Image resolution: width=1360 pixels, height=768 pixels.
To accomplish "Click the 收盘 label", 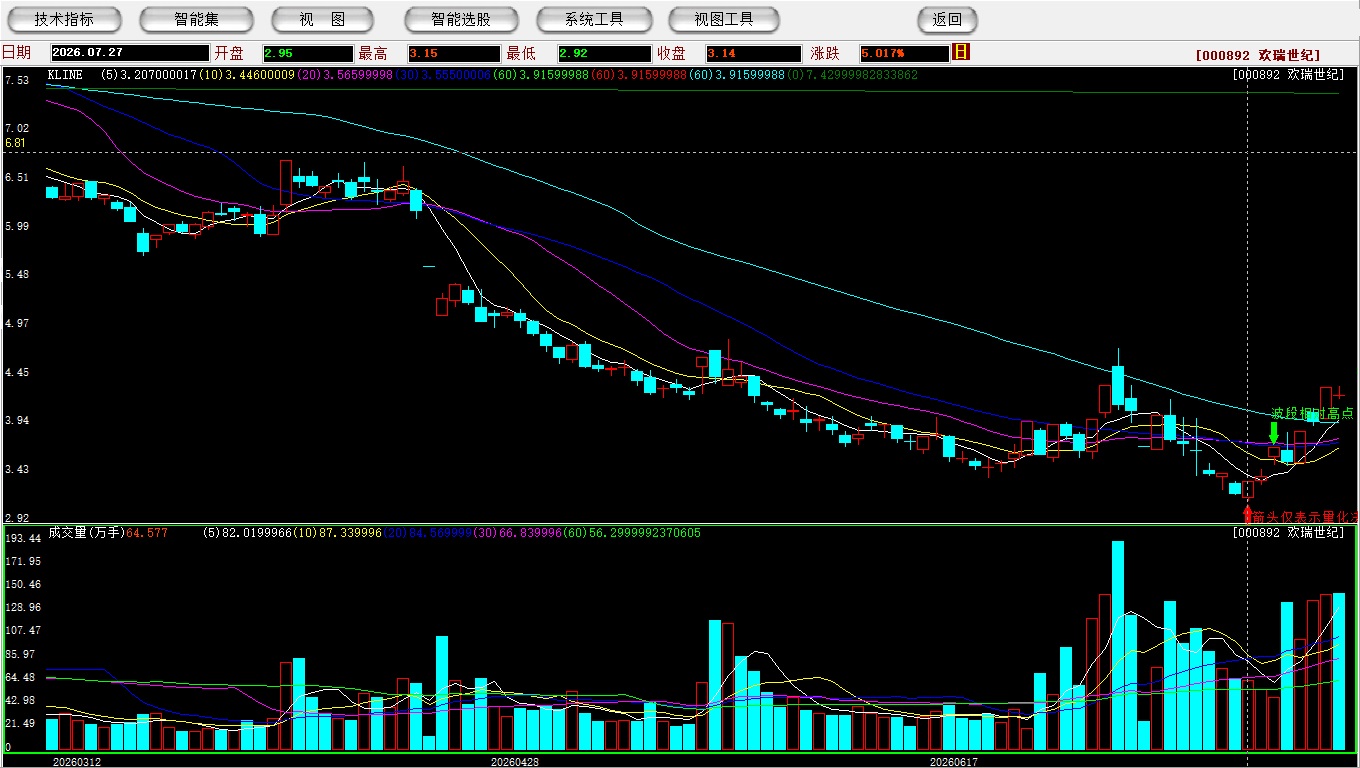I will [x=671, y=53].
